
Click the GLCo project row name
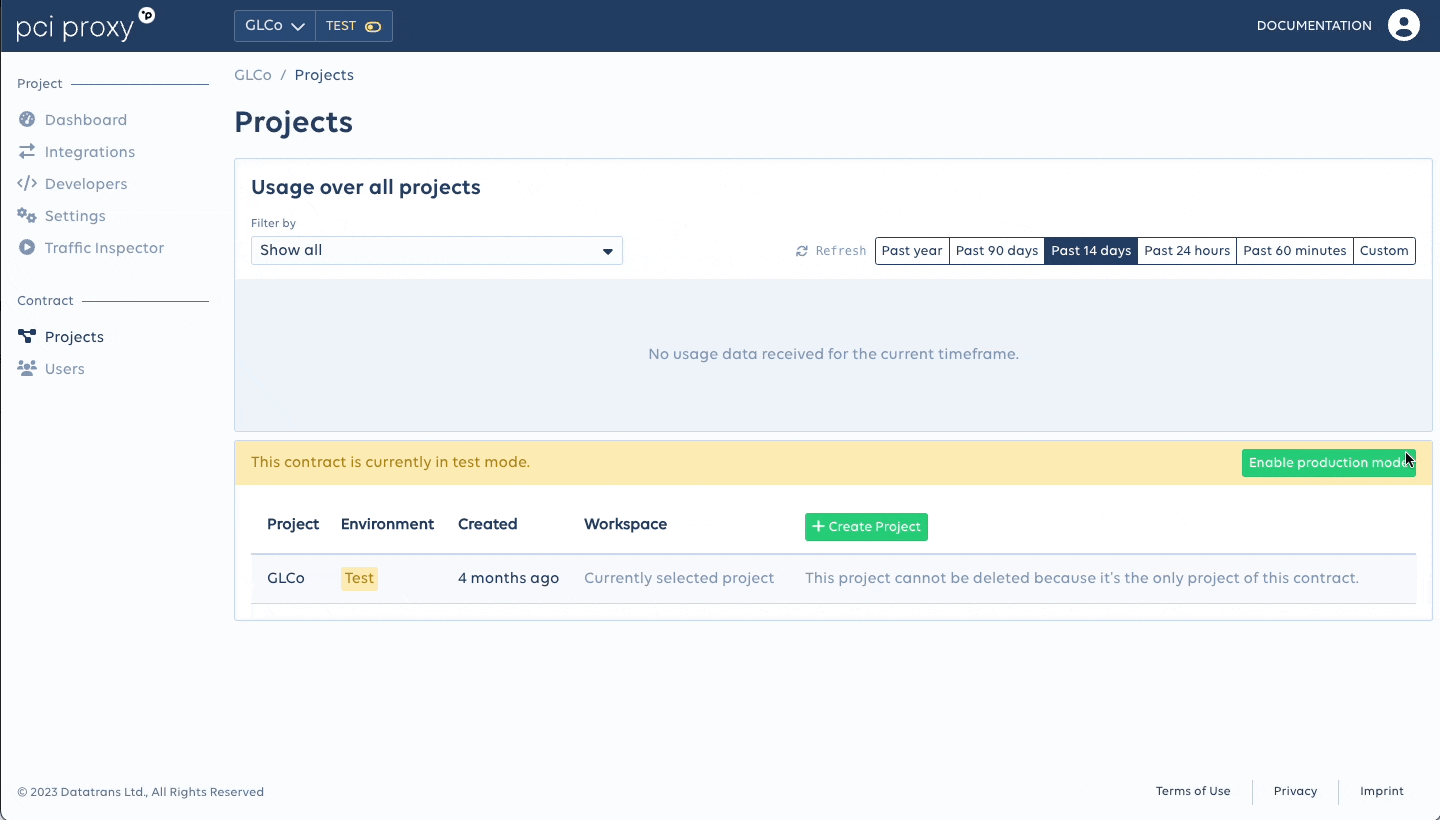286,578
